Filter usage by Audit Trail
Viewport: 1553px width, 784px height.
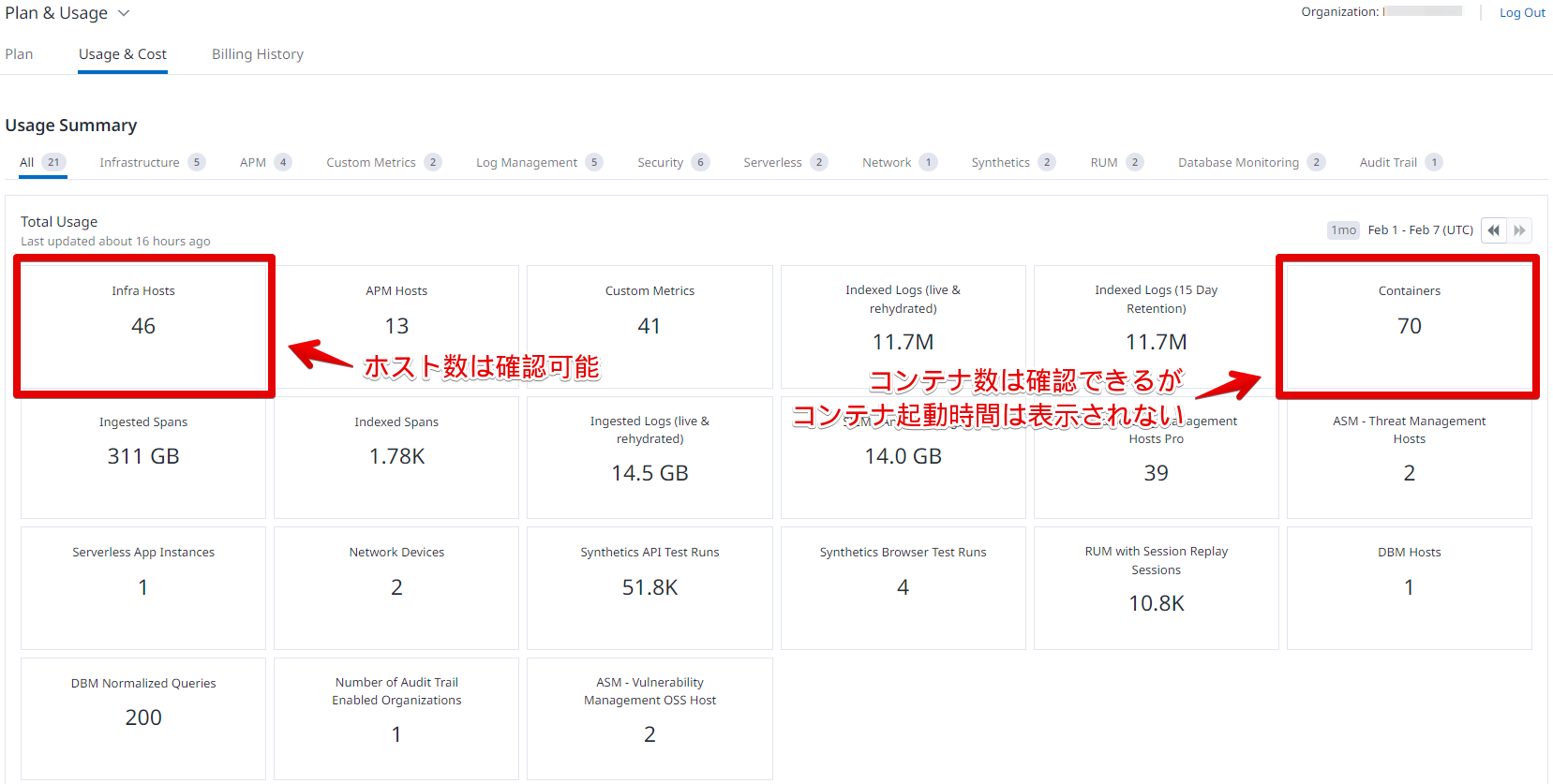pos(1401,162)
